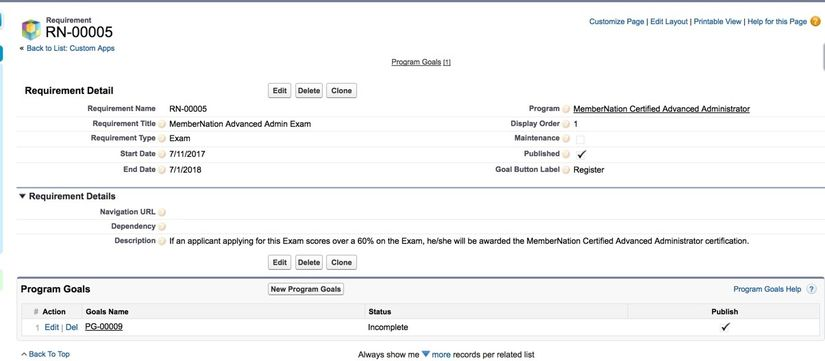Click help bubble beside Maintenance label

coord(566,138)
